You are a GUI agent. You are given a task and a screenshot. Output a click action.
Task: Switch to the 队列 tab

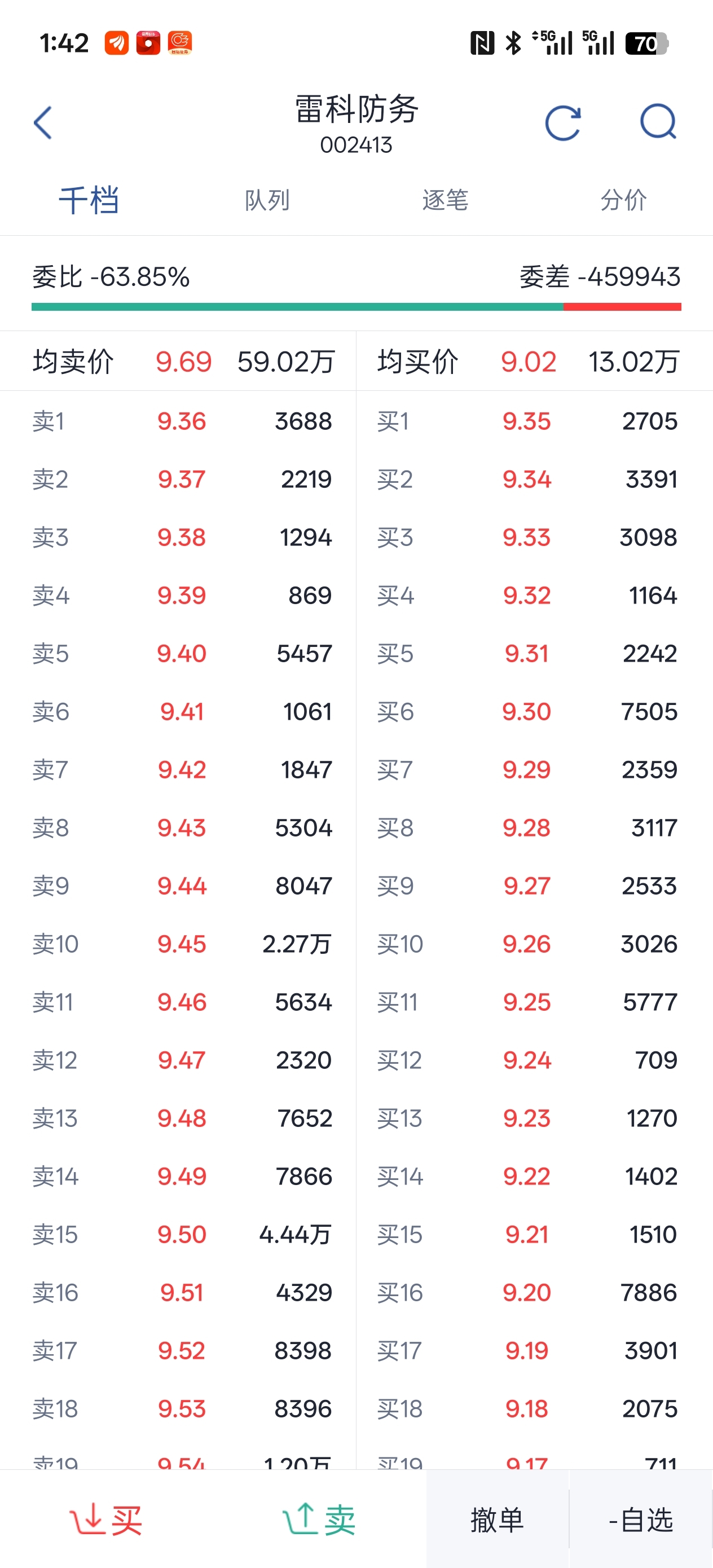pos(267,200)
